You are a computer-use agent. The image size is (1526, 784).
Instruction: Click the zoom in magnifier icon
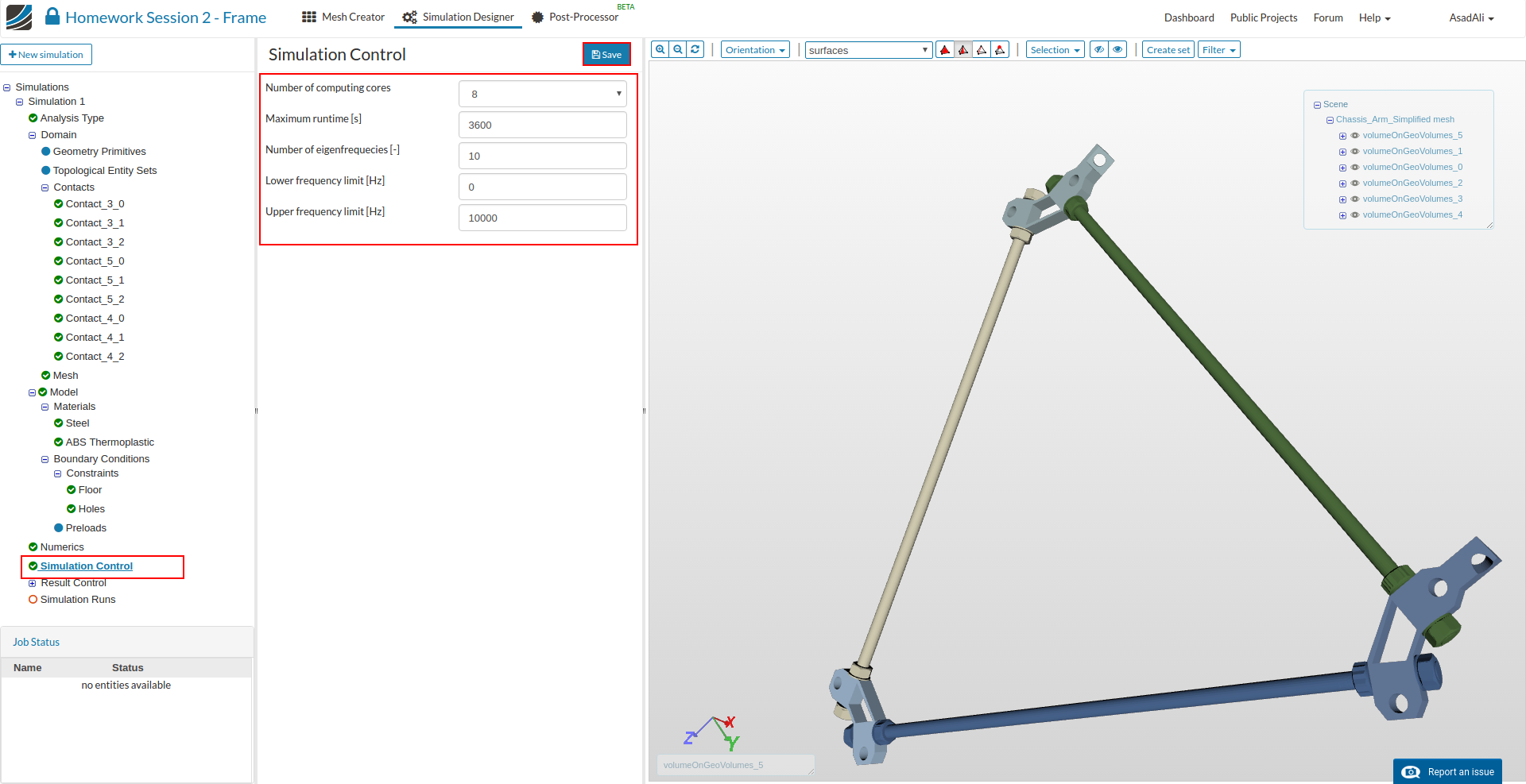[660, 49]
